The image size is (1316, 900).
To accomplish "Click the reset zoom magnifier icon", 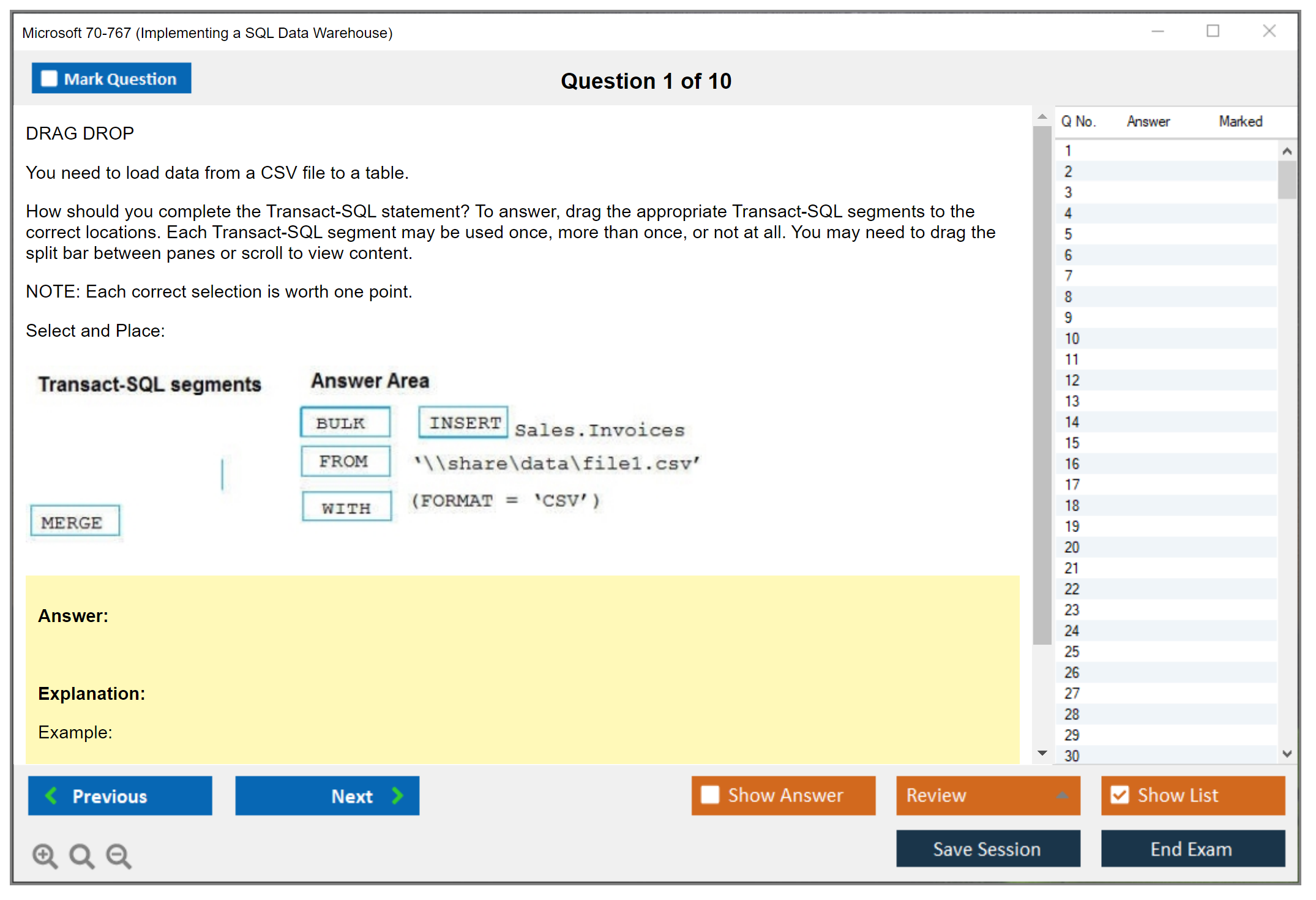I will [81, 855].
